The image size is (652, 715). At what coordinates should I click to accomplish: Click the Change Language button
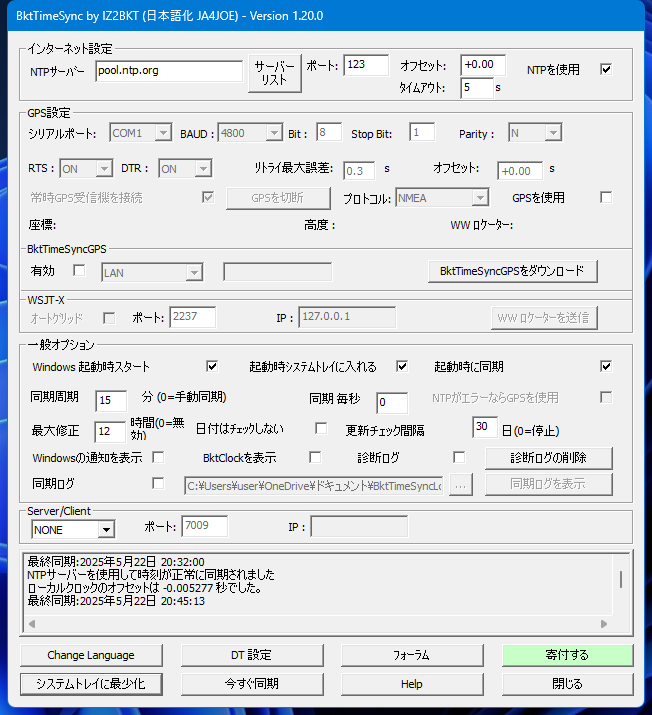(x=91, y=655)
